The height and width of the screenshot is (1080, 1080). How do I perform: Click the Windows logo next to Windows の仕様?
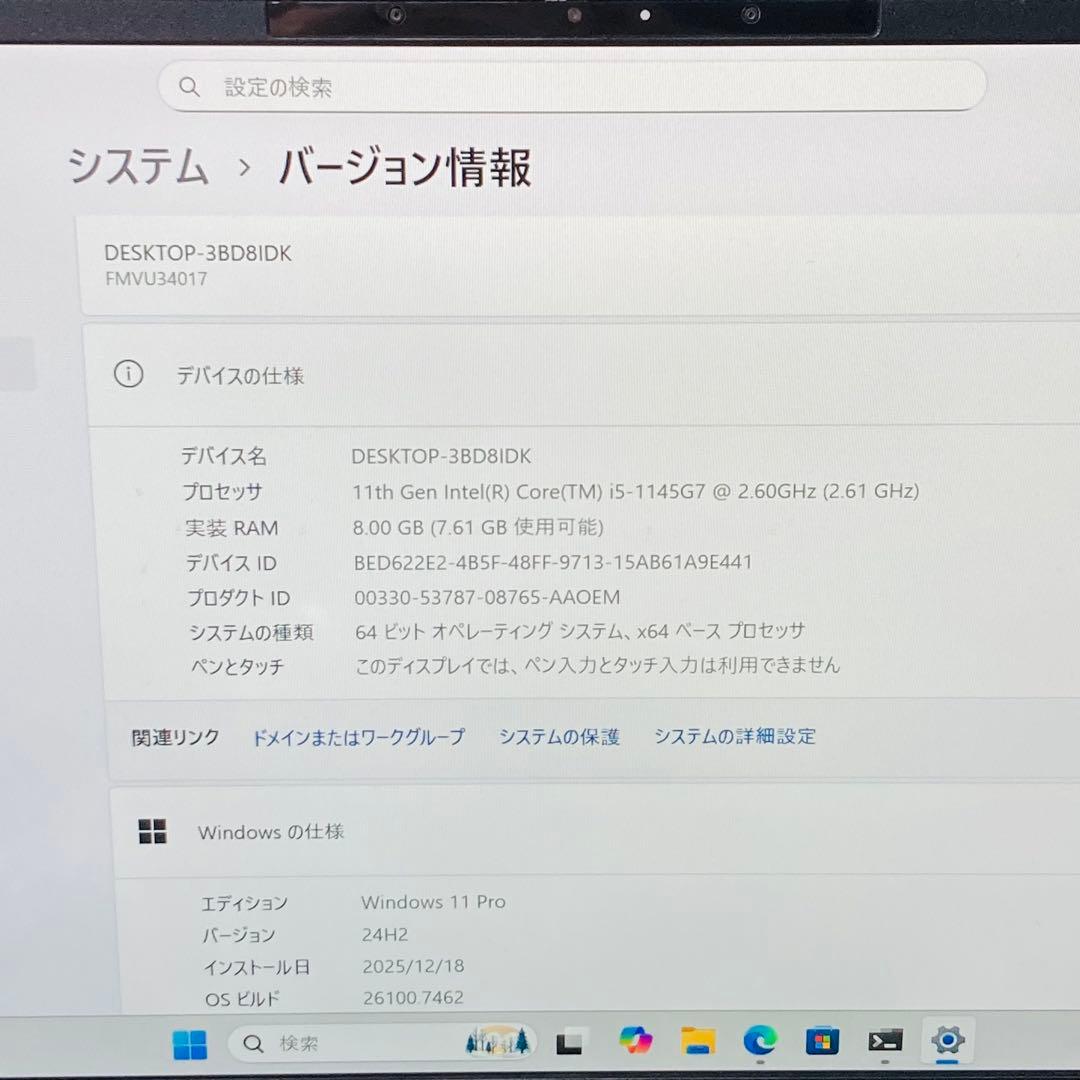pos(152,831)
